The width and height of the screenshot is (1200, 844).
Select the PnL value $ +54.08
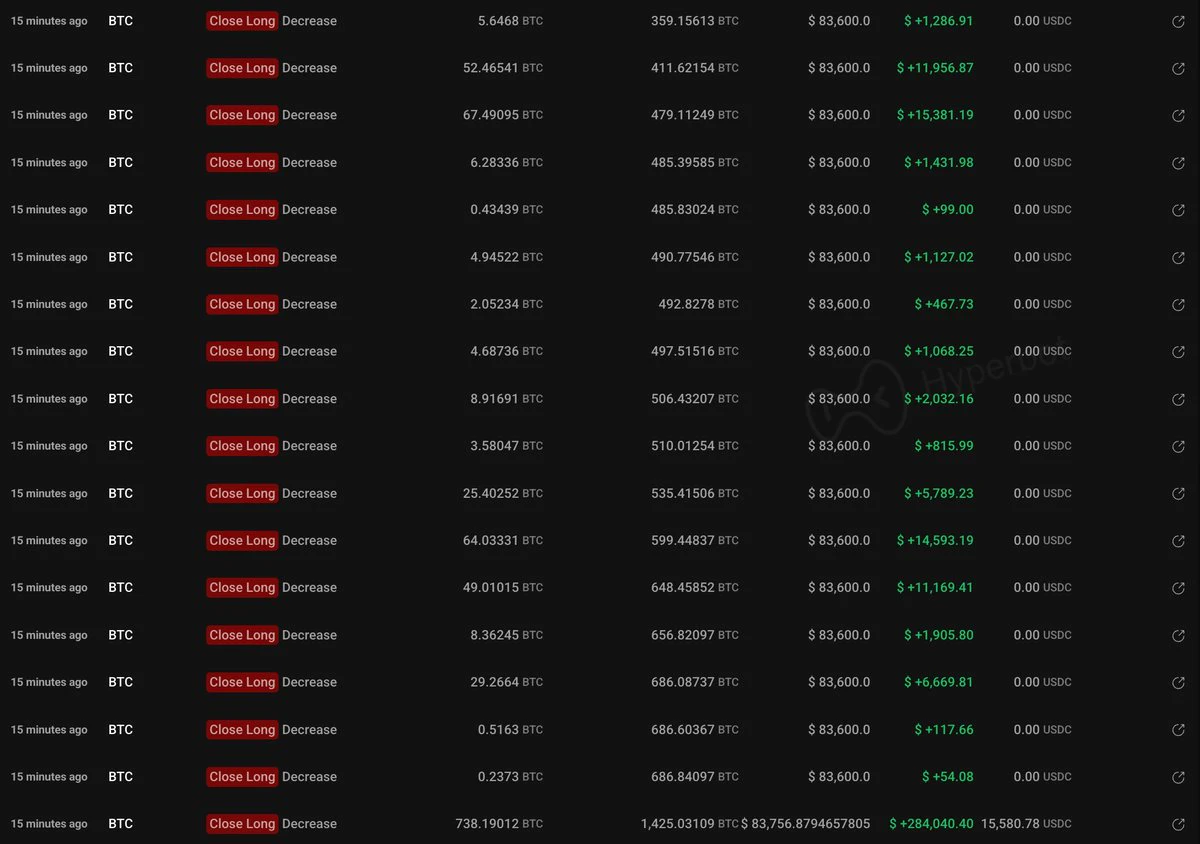tap(948, 777)
